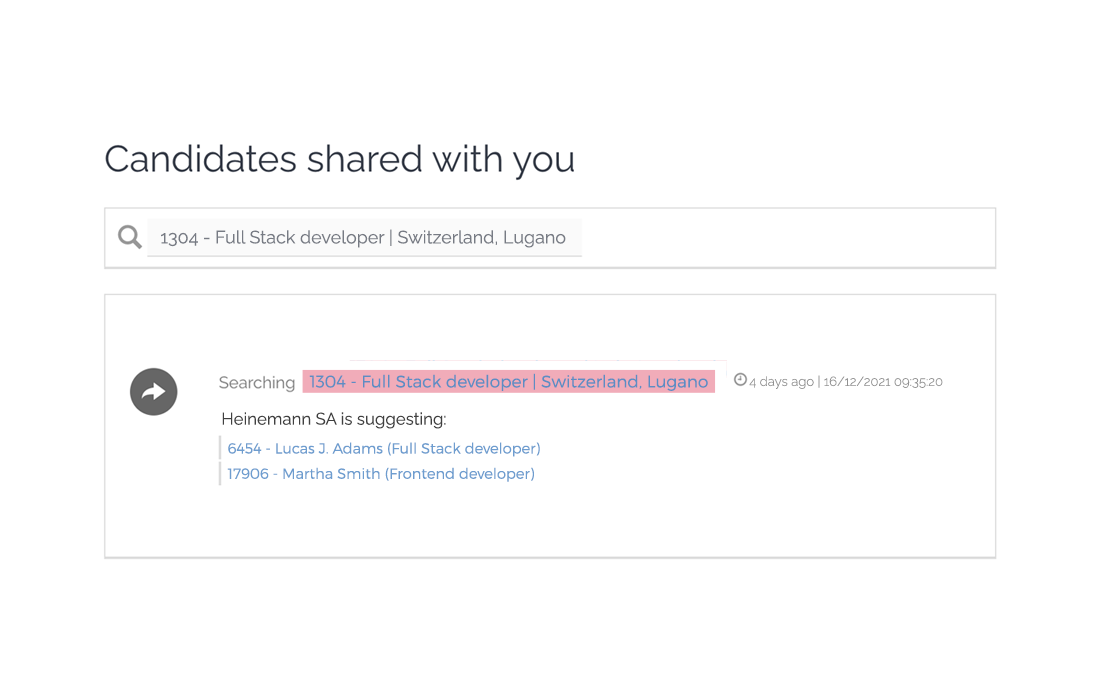Viewport: 1101px width, 692px height.
Task: Click the round share arrow icon
Action: [x=154, y=392]
